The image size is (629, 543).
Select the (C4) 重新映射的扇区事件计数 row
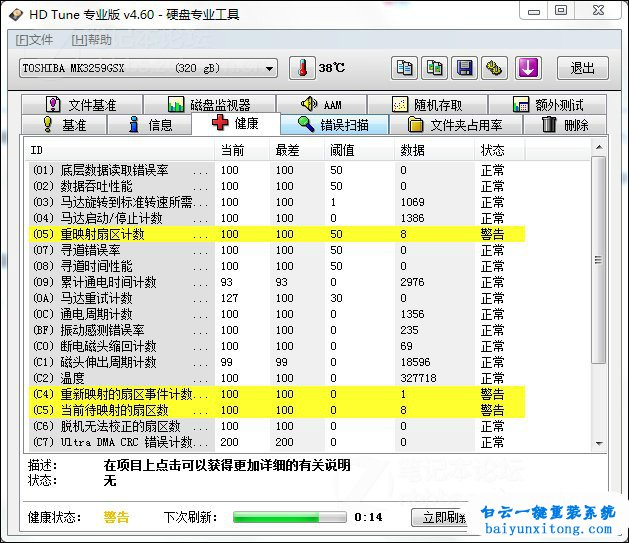tap(276, 394)
